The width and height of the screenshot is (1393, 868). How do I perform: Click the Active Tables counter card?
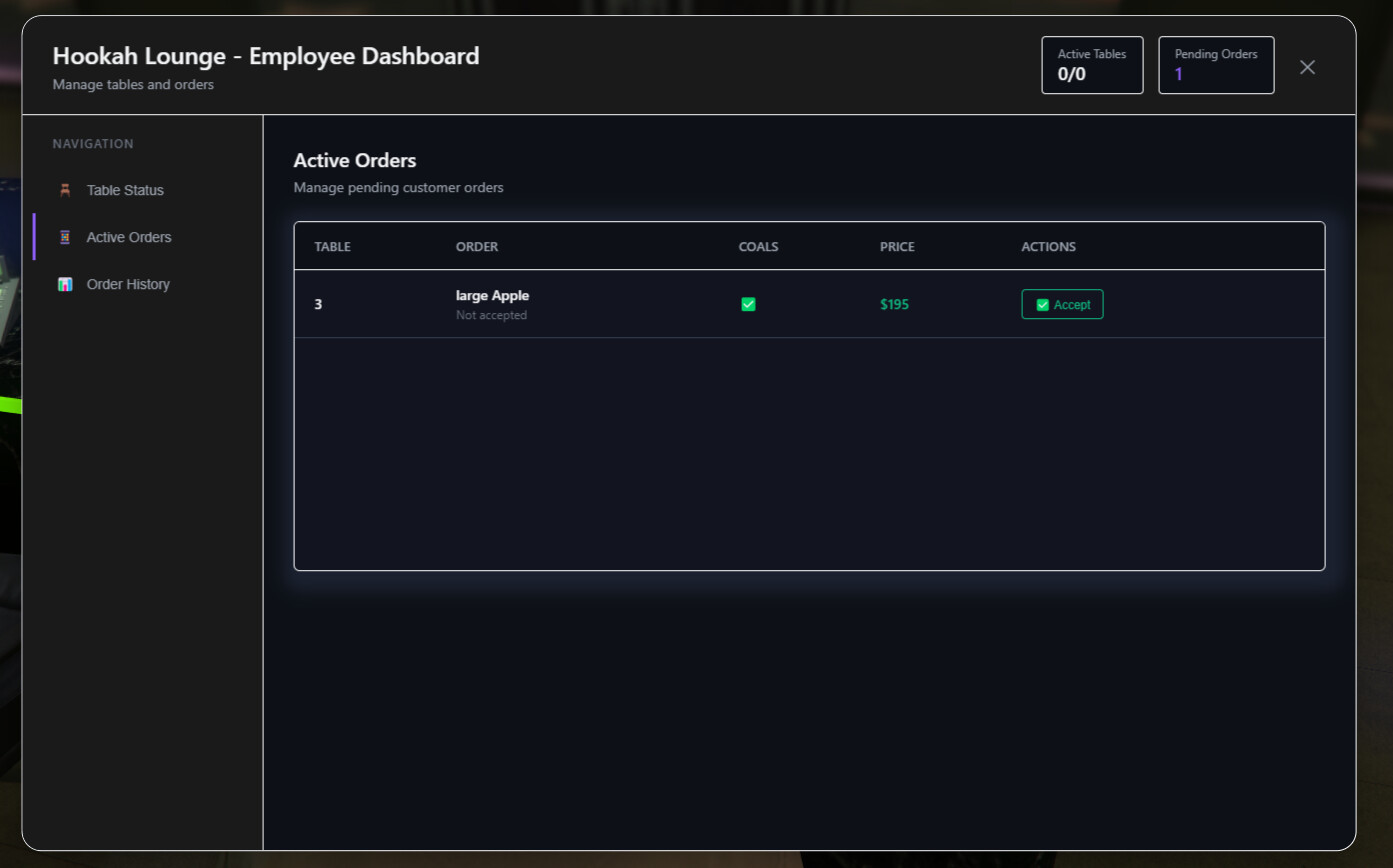tap(1092, 65)
